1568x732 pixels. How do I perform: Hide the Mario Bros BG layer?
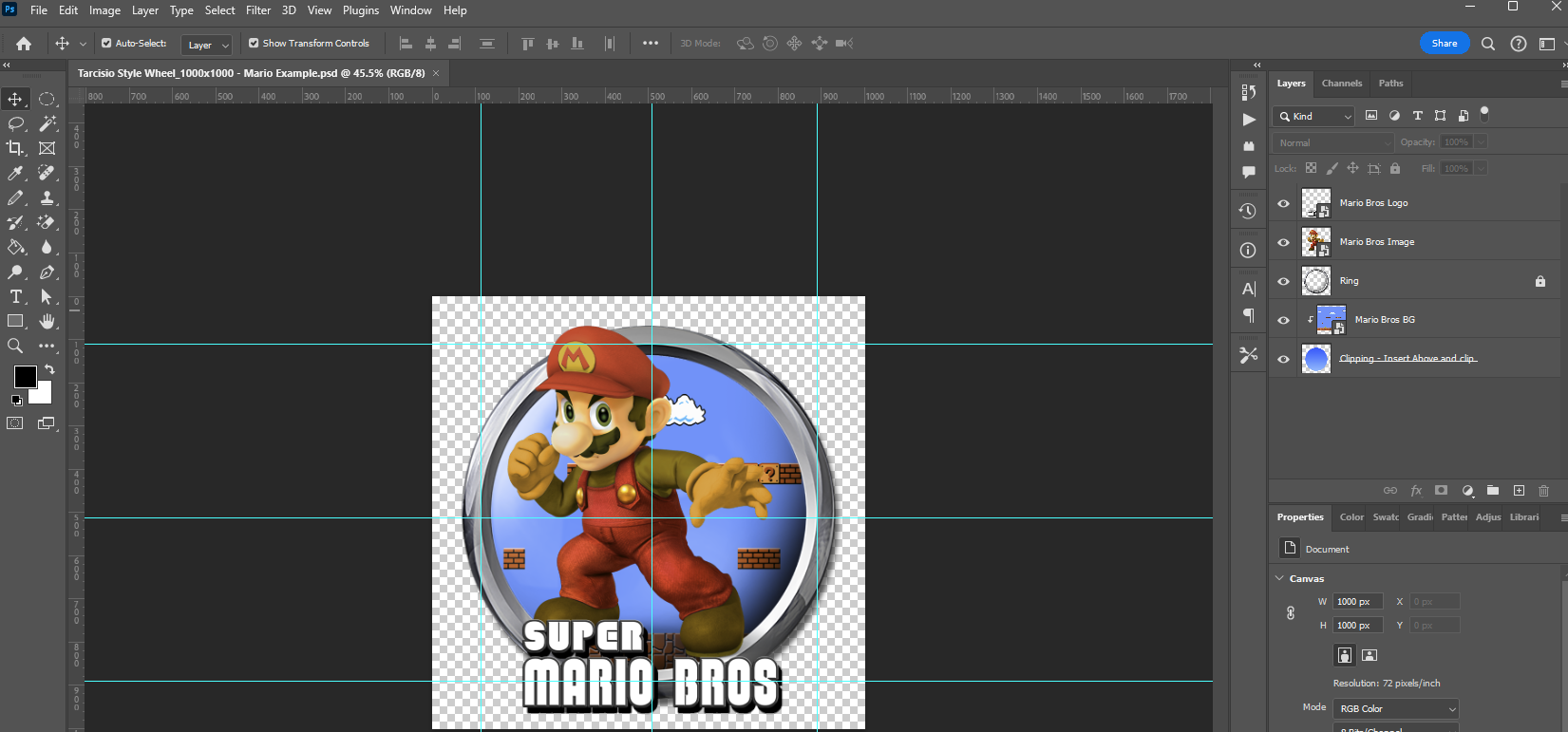pos(1283,320)
